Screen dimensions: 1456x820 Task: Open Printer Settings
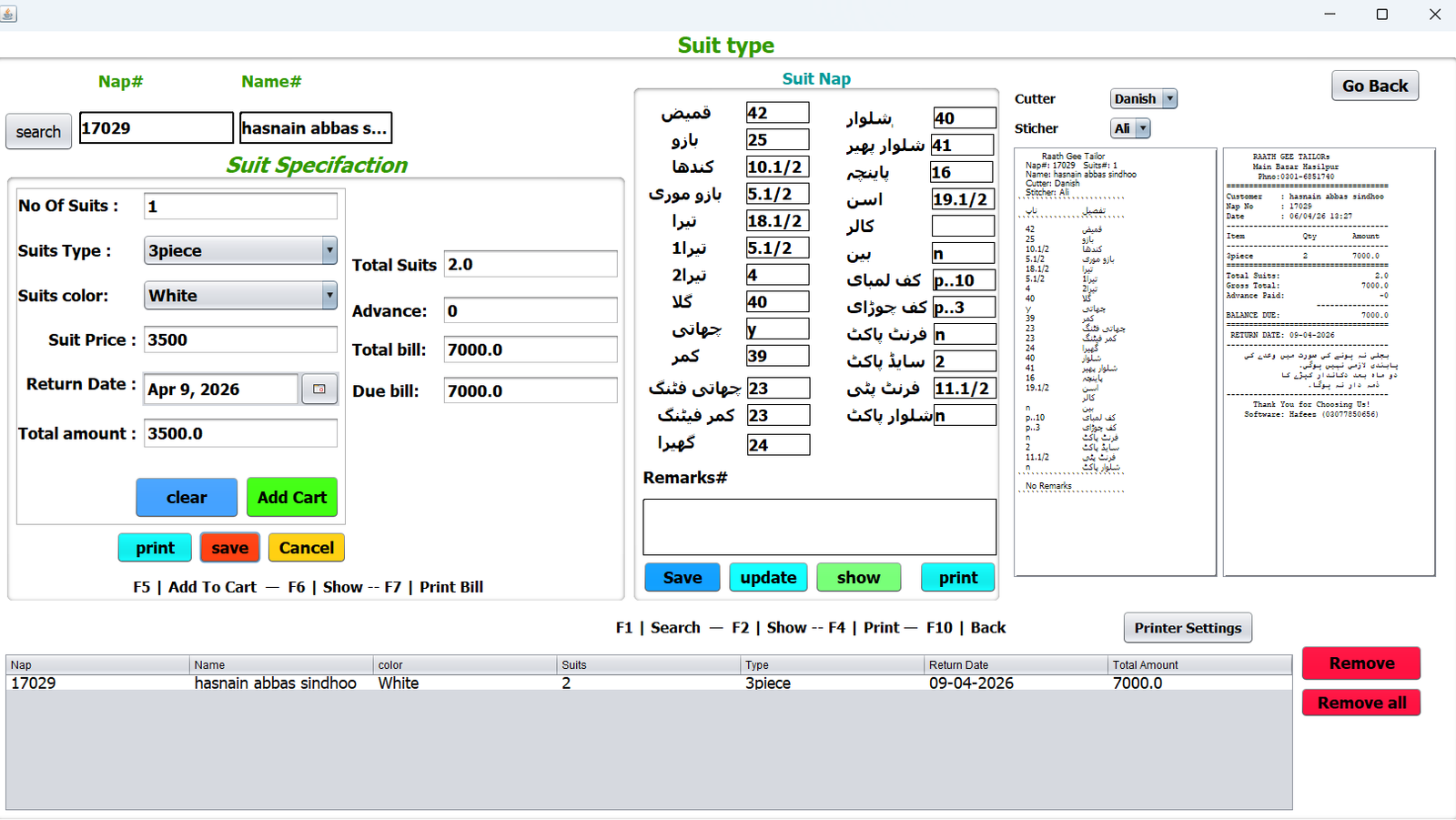click(1188, 628)
